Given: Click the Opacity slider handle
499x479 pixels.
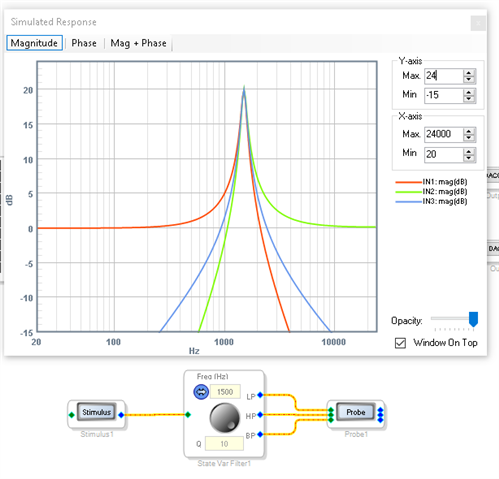Looking at the screenshot, I should [x=473, y=319].
